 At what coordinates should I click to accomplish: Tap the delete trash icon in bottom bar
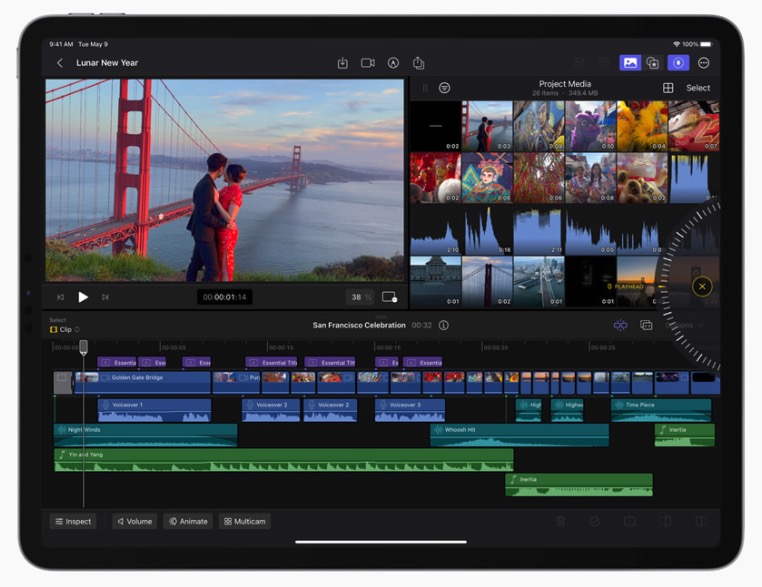pyautogui.click(x=561, y=521)
